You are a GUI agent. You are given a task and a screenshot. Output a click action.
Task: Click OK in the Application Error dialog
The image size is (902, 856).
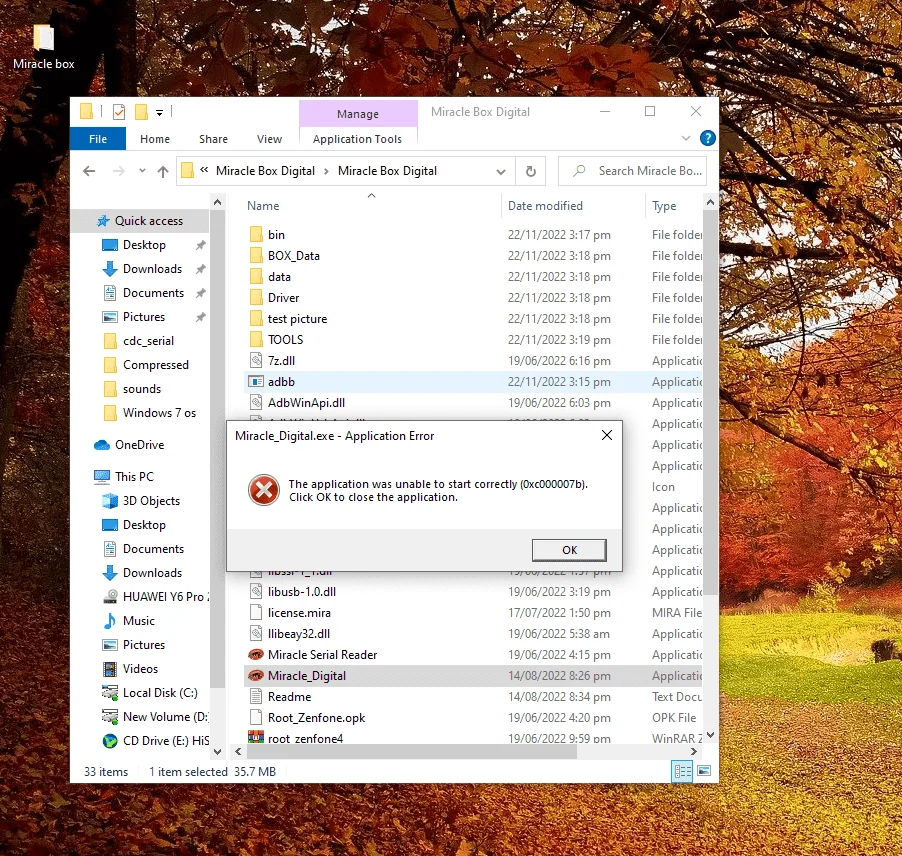569,550
